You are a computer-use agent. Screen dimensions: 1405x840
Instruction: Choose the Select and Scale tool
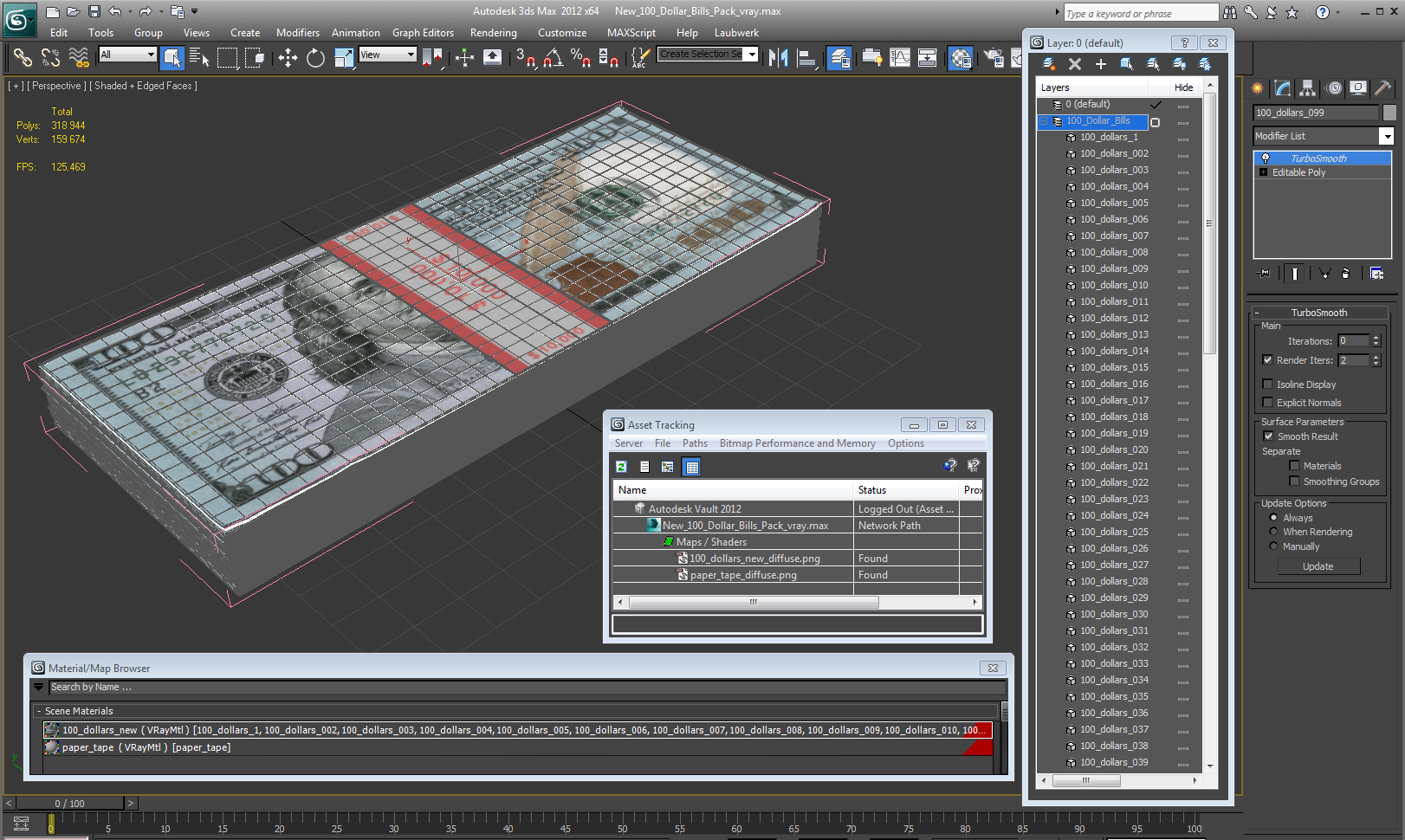coord(344,58)
